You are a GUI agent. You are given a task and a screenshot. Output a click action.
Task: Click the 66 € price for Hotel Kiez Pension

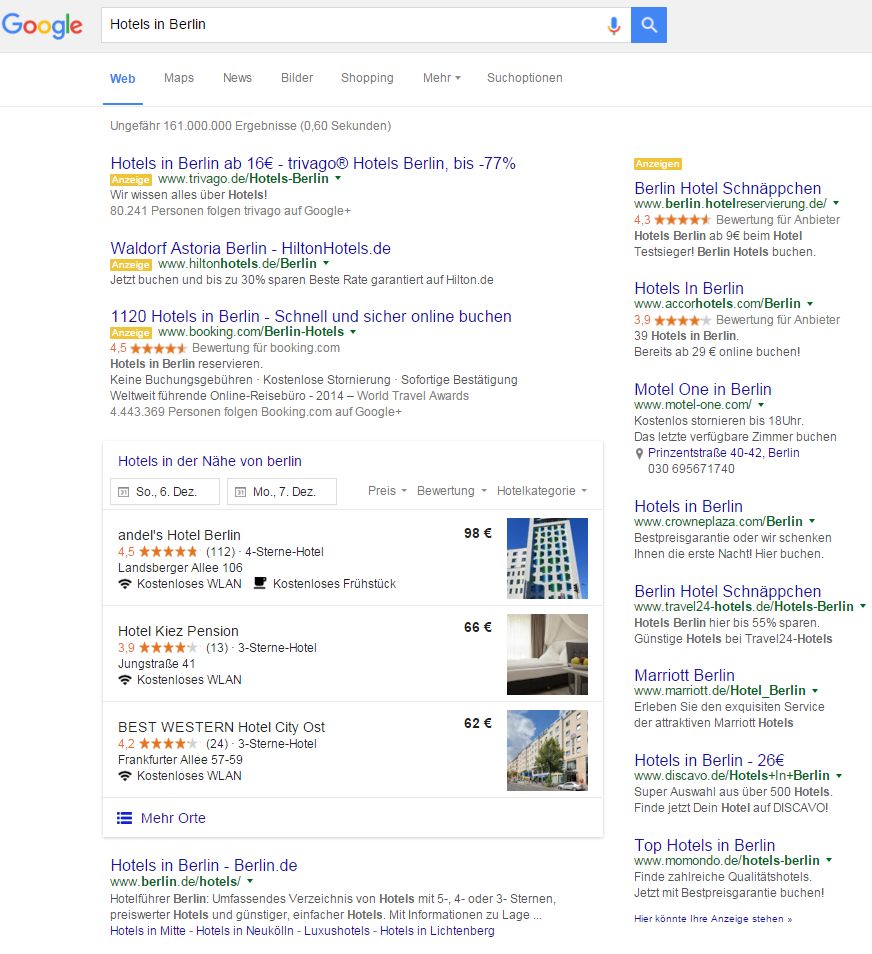pyautogui.click(x=478, y=627)
